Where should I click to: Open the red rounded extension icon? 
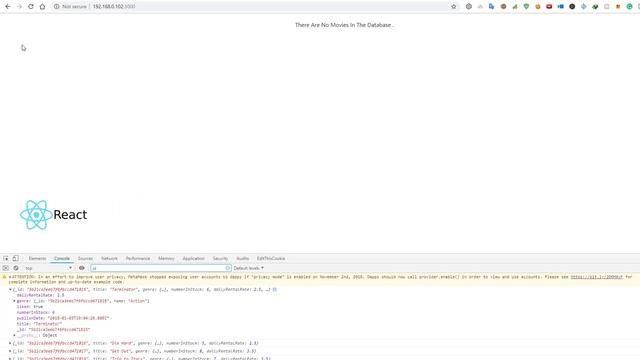(549, 7)
